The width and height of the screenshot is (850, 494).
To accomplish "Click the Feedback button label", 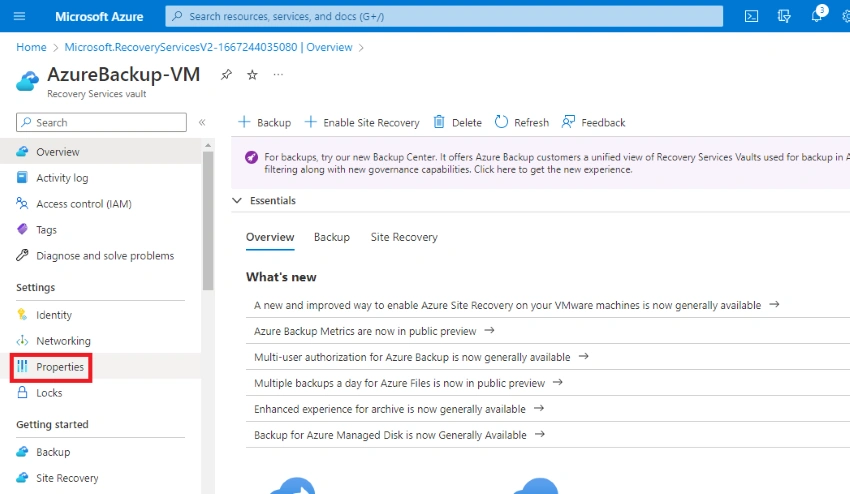I will click(603, 123).
